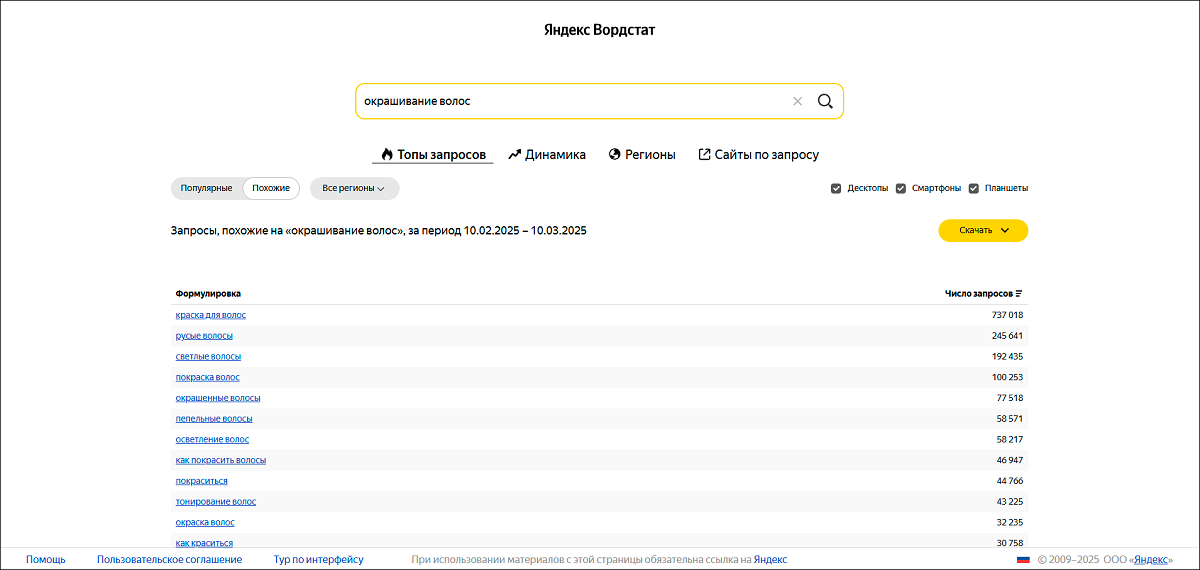Open the покраска волос query link
The width and height of the screenshot is (1200, 570).
tap(207, 377)
